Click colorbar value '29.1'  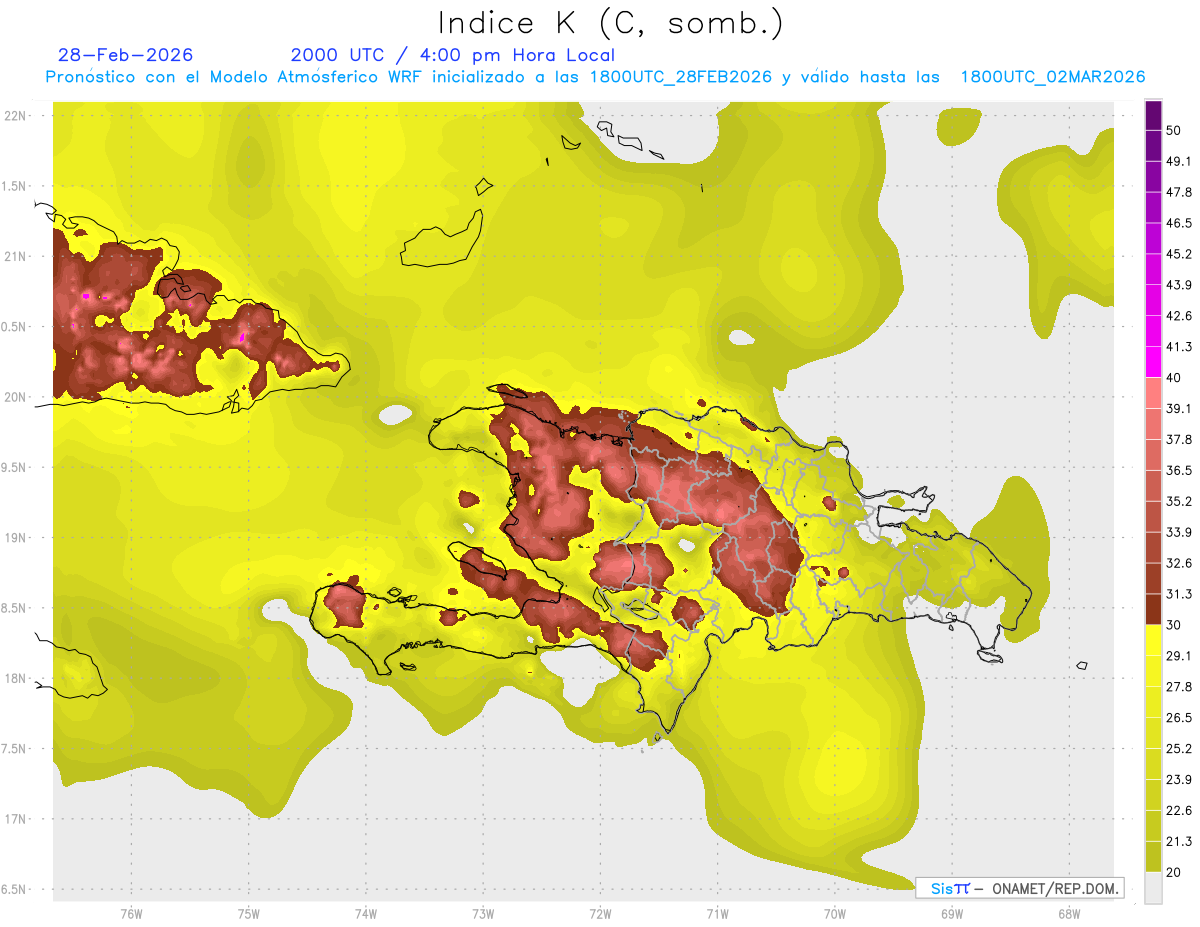click(1179, 656)
